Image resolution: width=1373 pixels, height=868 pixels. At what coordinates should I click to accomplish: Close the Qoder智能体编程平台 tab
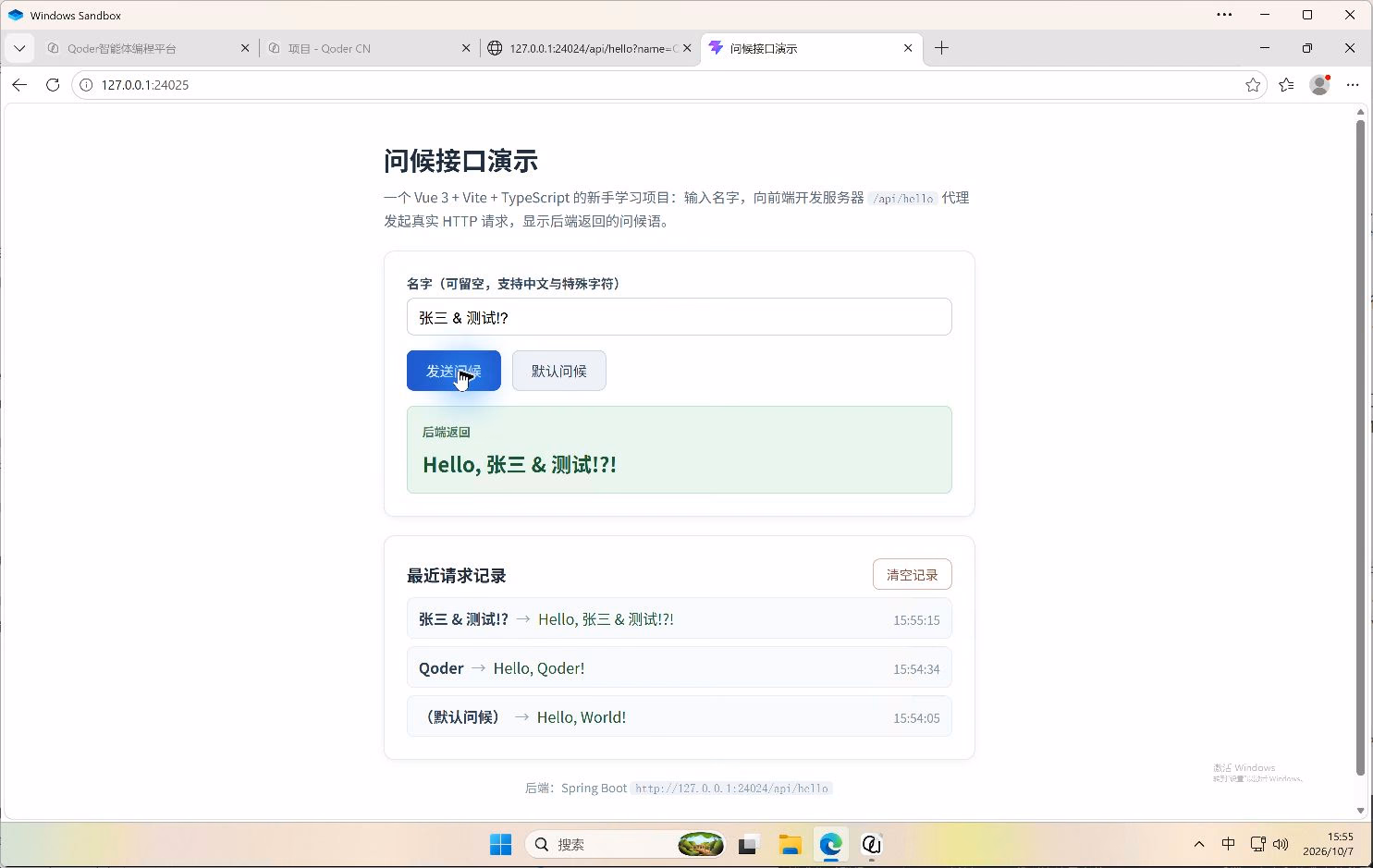click(x=245, y=48)
